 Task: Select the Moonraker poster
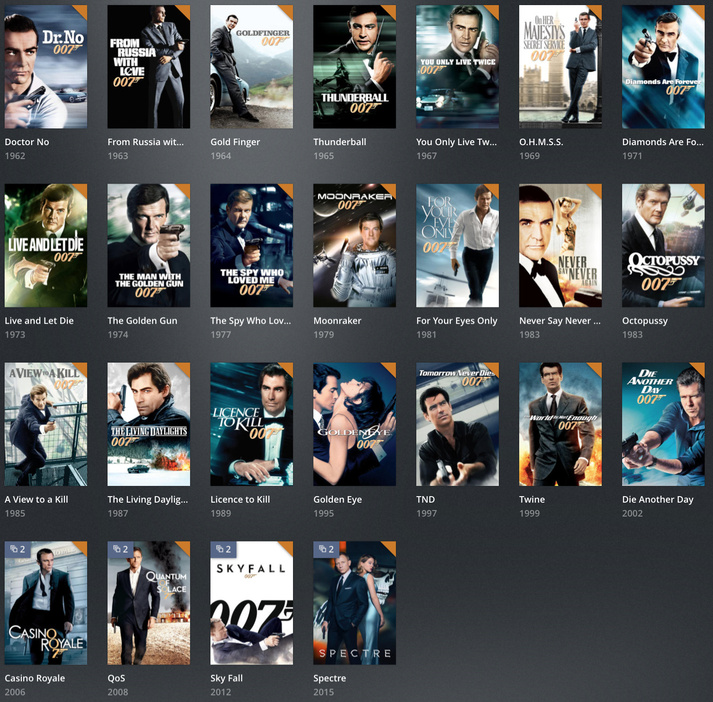coord(354,246)
